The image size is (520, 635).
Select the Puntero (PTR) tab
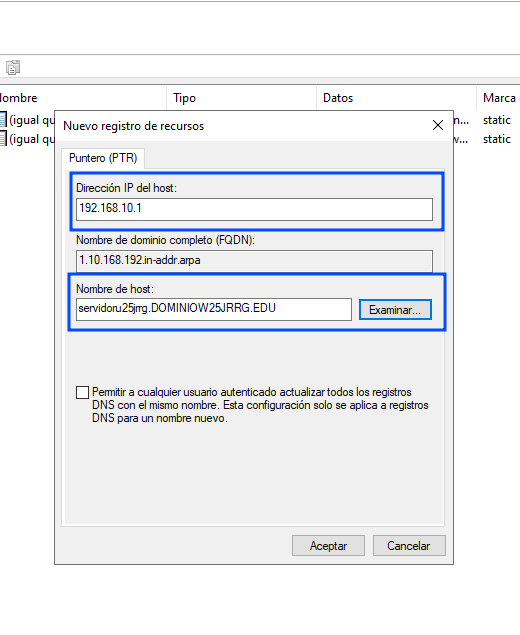(x=103, y=158)
